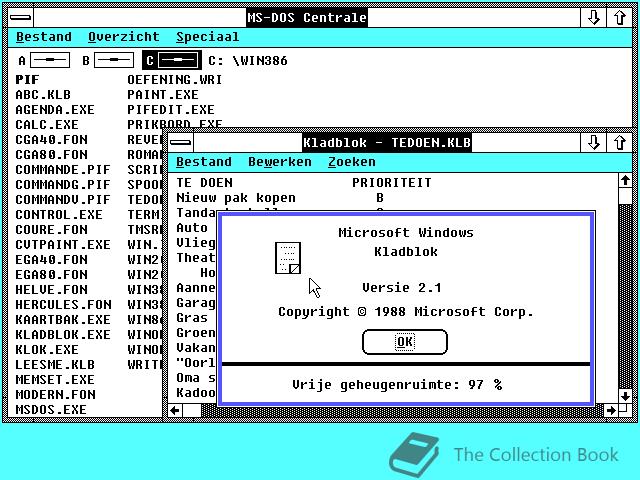This screenshot has width=640, height=480.
Task: Select the PIF directory entry
Action: pos(27,80)
